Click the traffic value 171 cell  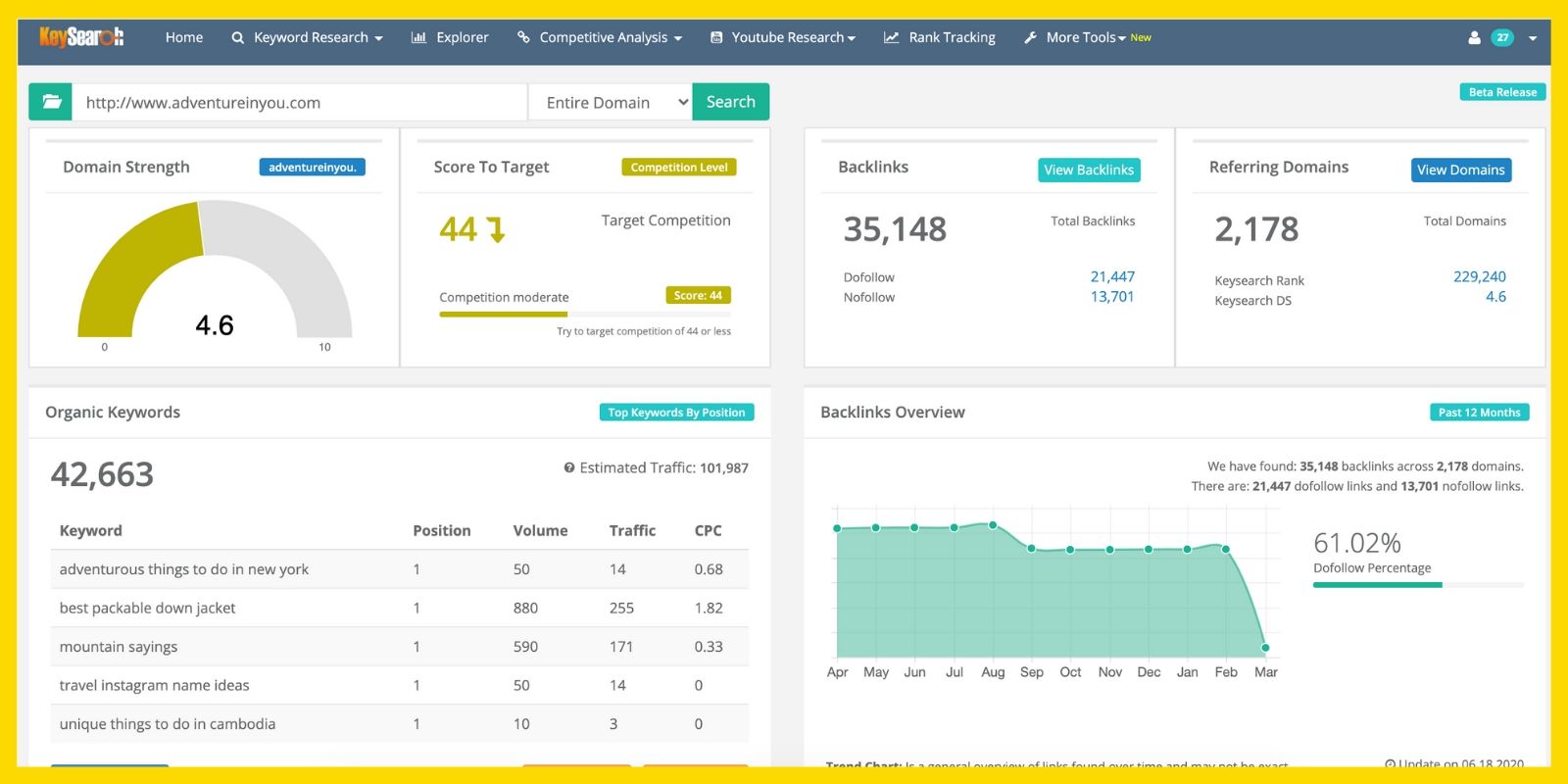click(x=621, y=647)
